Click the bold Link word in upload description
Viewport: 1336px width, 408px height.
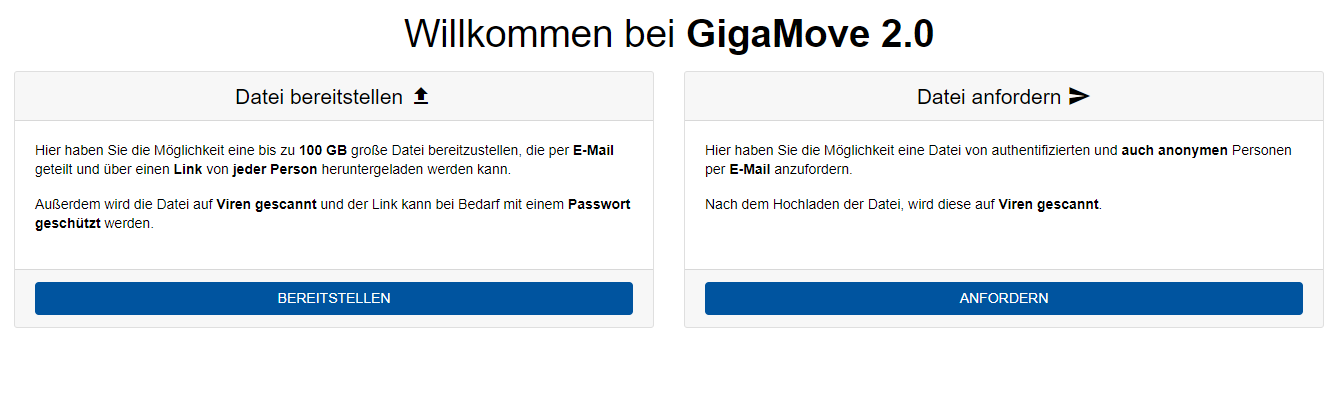[188, 170]
